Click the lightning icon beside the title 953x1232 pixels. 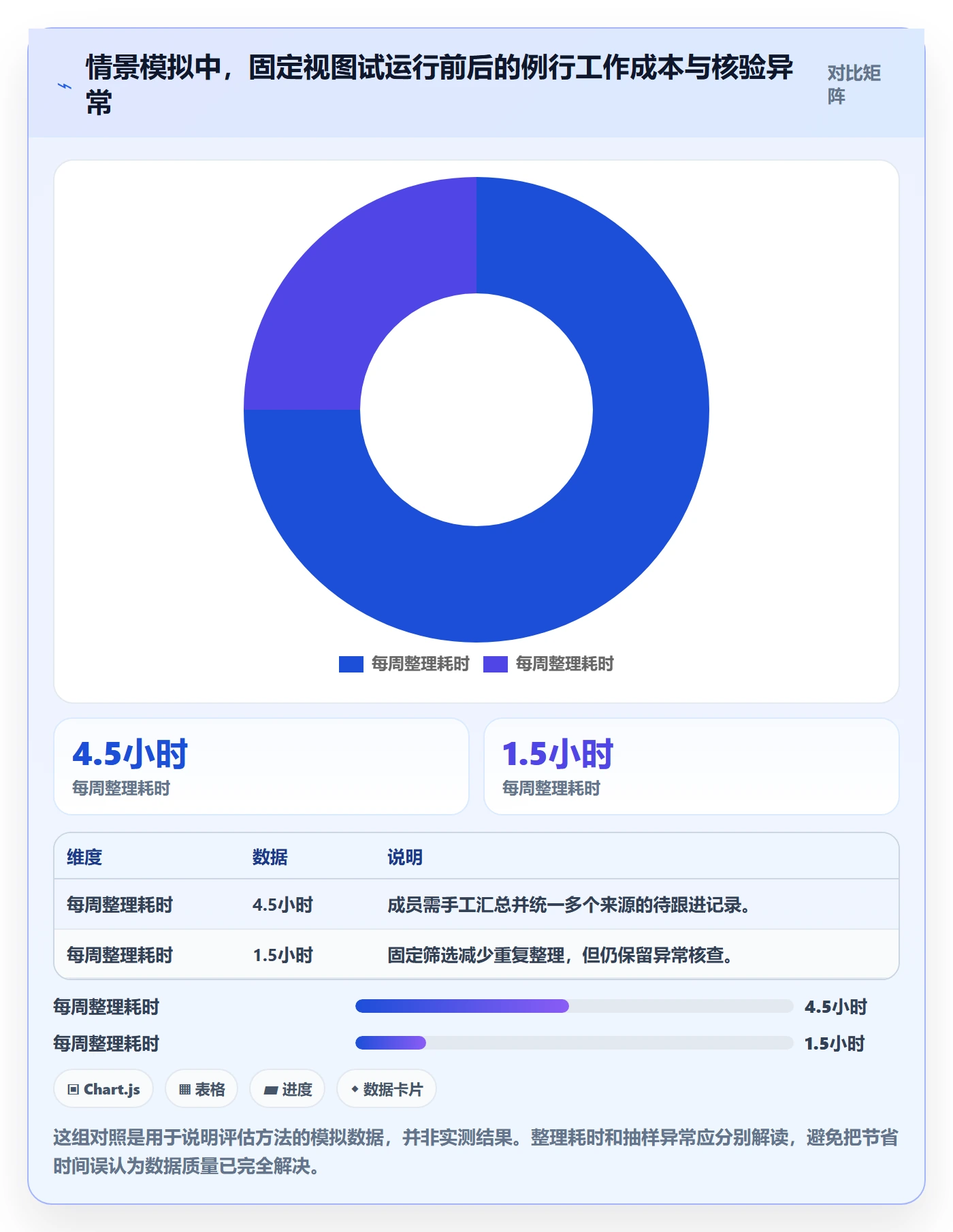64,86
